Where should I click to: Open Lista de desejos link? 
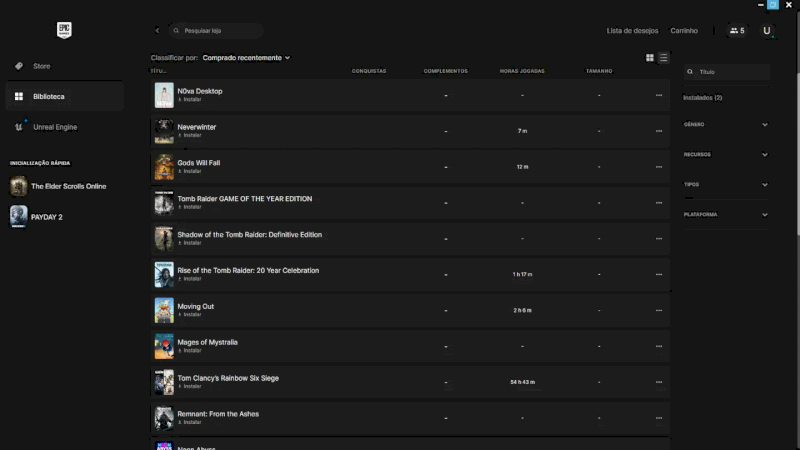pyautogui.click(x=632, y=31)
